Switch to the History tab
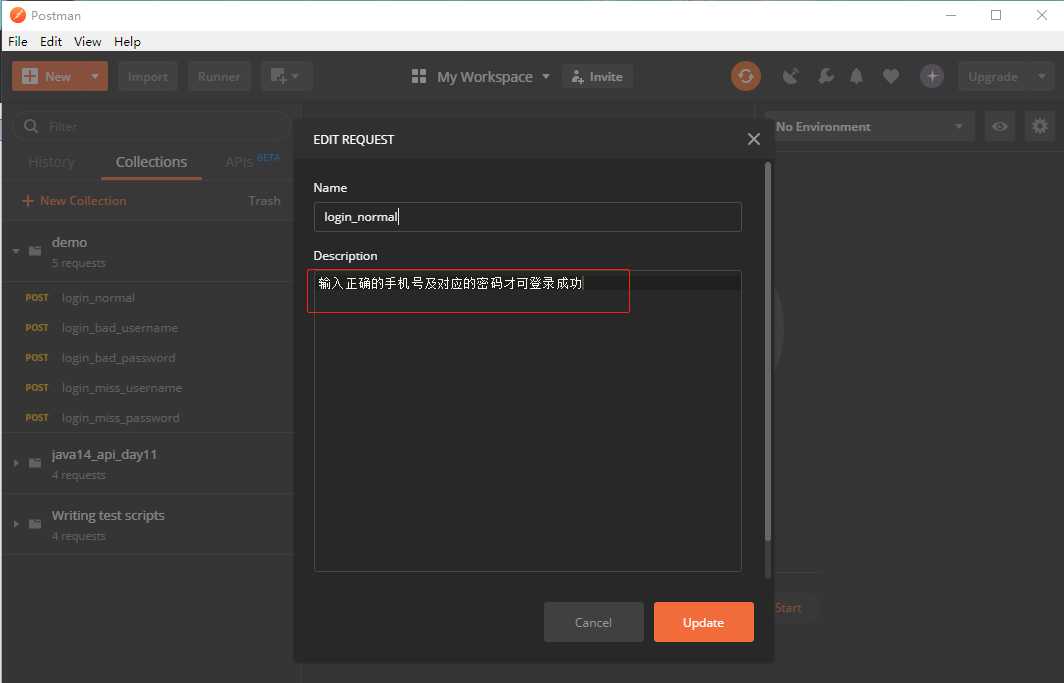 [x=52, y=162]
